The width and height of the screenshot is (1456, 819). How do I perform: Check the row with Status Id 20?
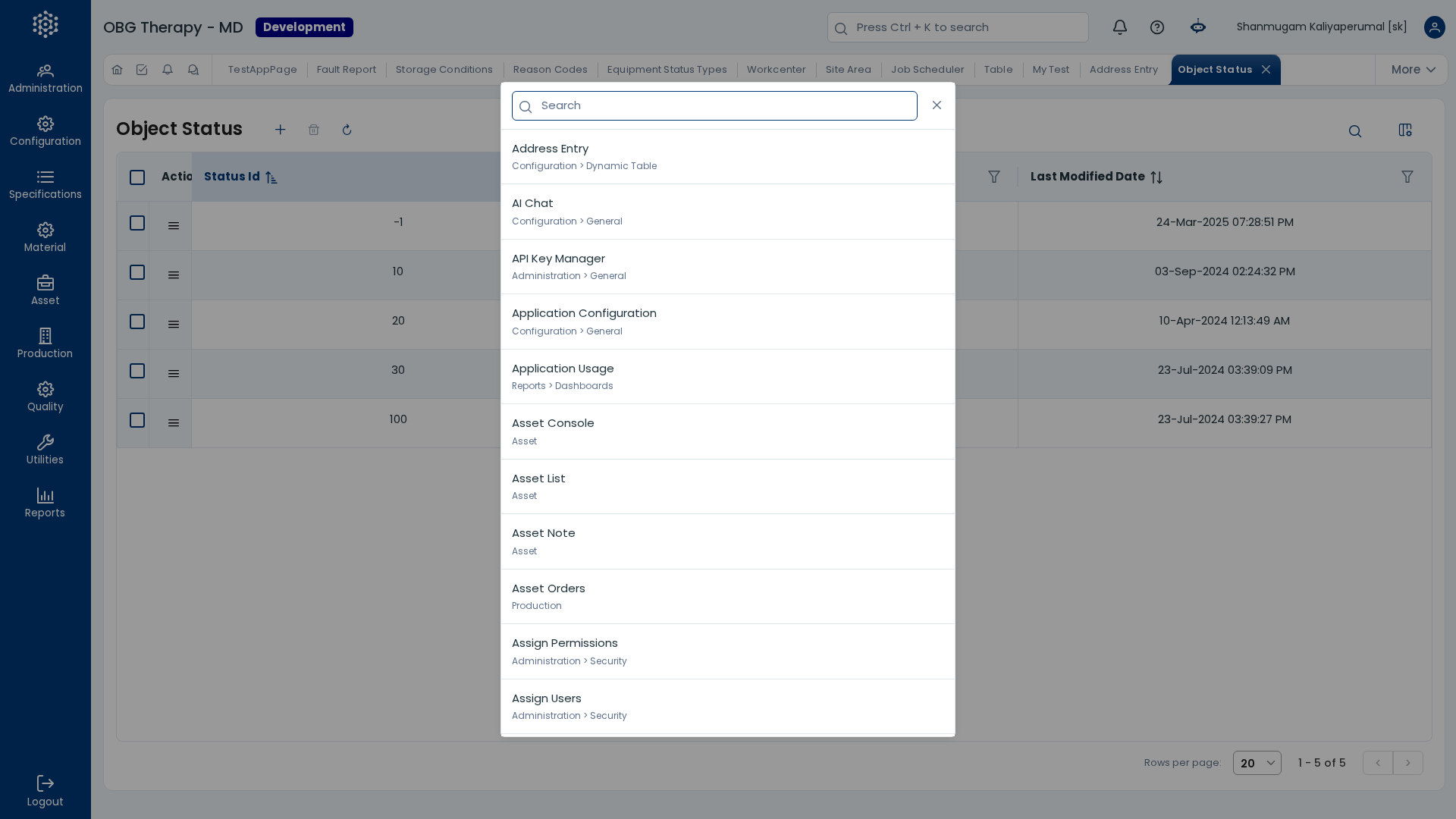coord(137,322)
